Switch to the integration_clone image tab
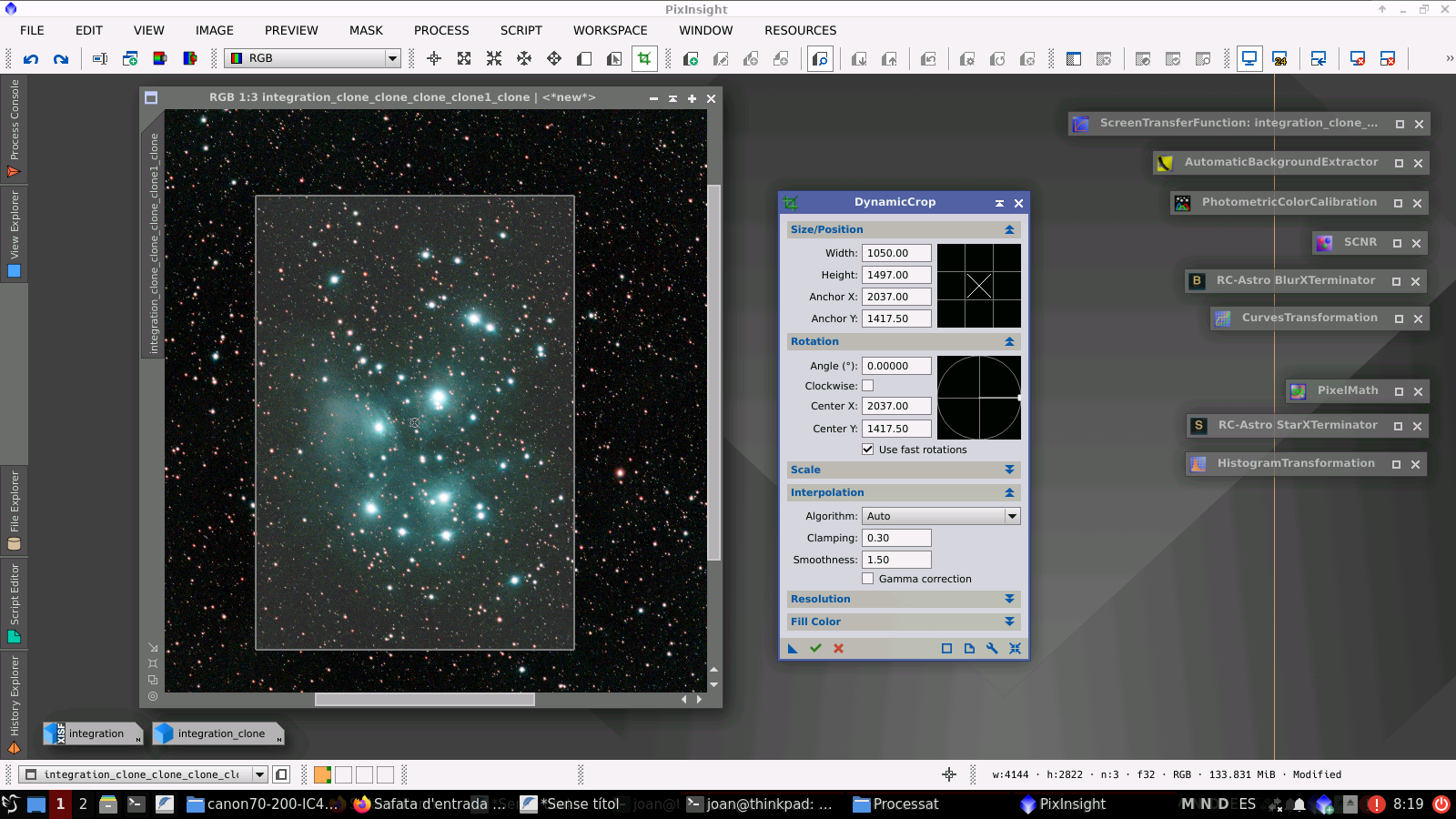1456x819 pixels. [218, 733]
